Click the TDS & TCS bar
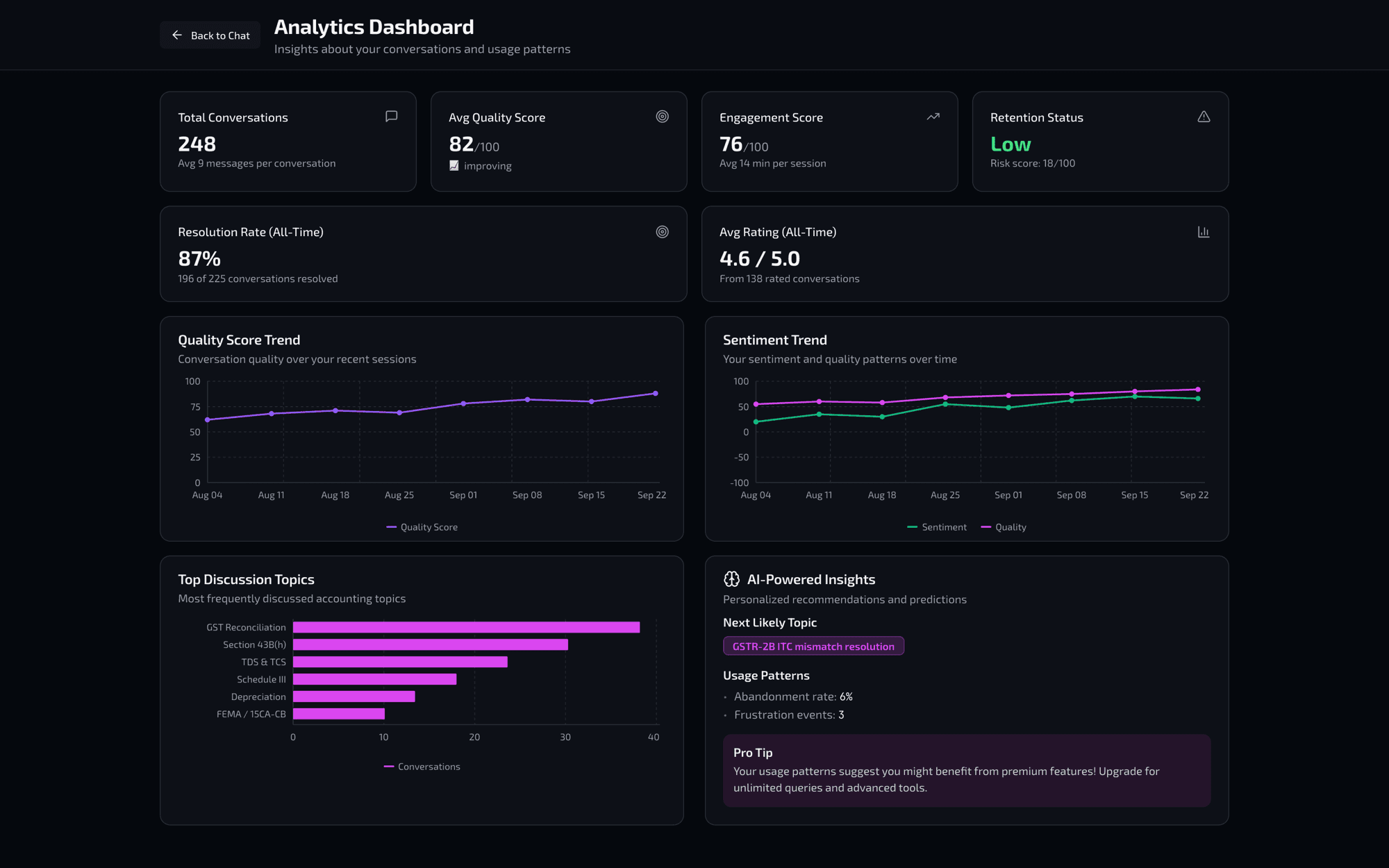Image resolution: width=1389 pixels, height=868 pixels. [400, 662]
